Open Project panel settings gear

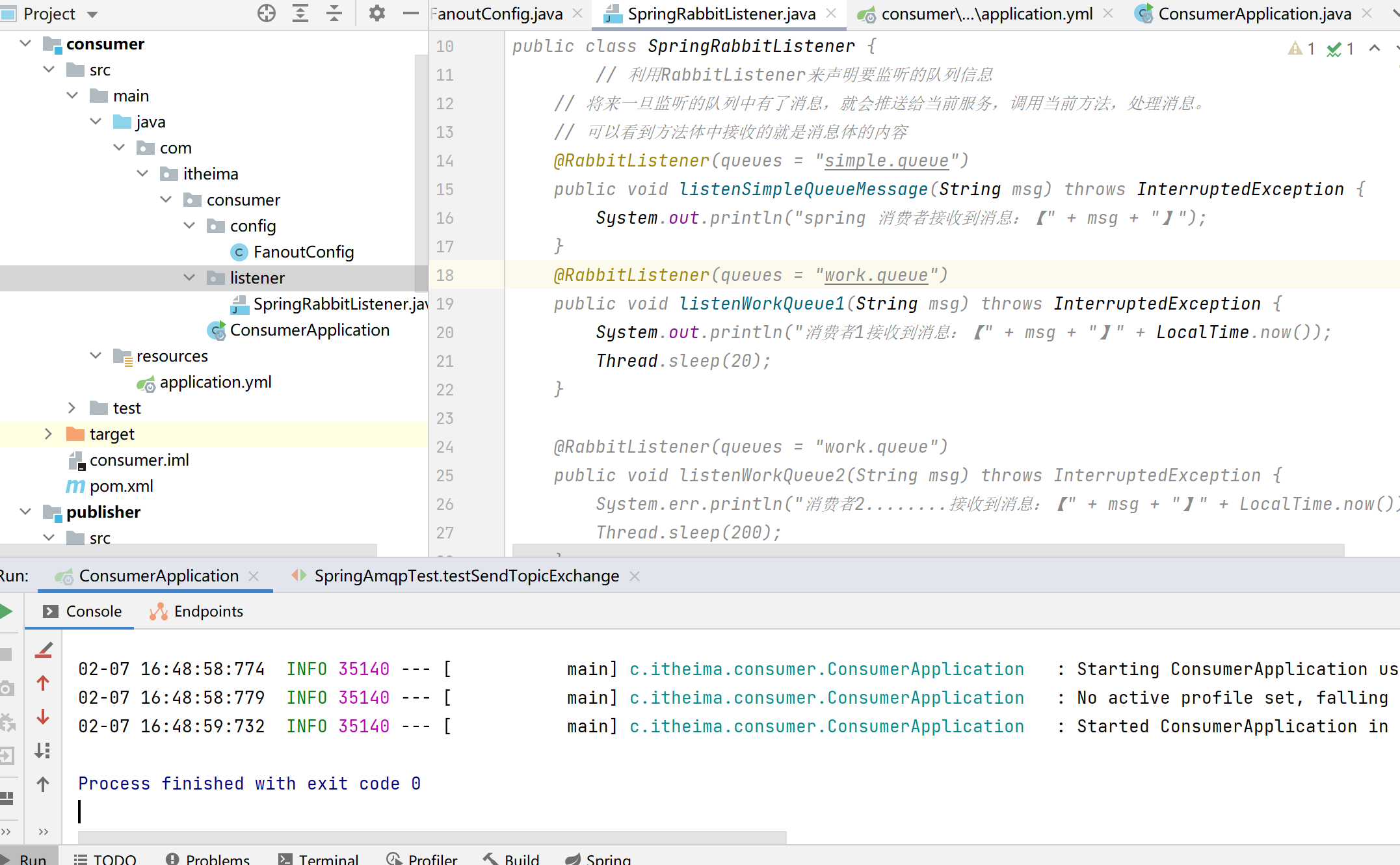[376, 13]
